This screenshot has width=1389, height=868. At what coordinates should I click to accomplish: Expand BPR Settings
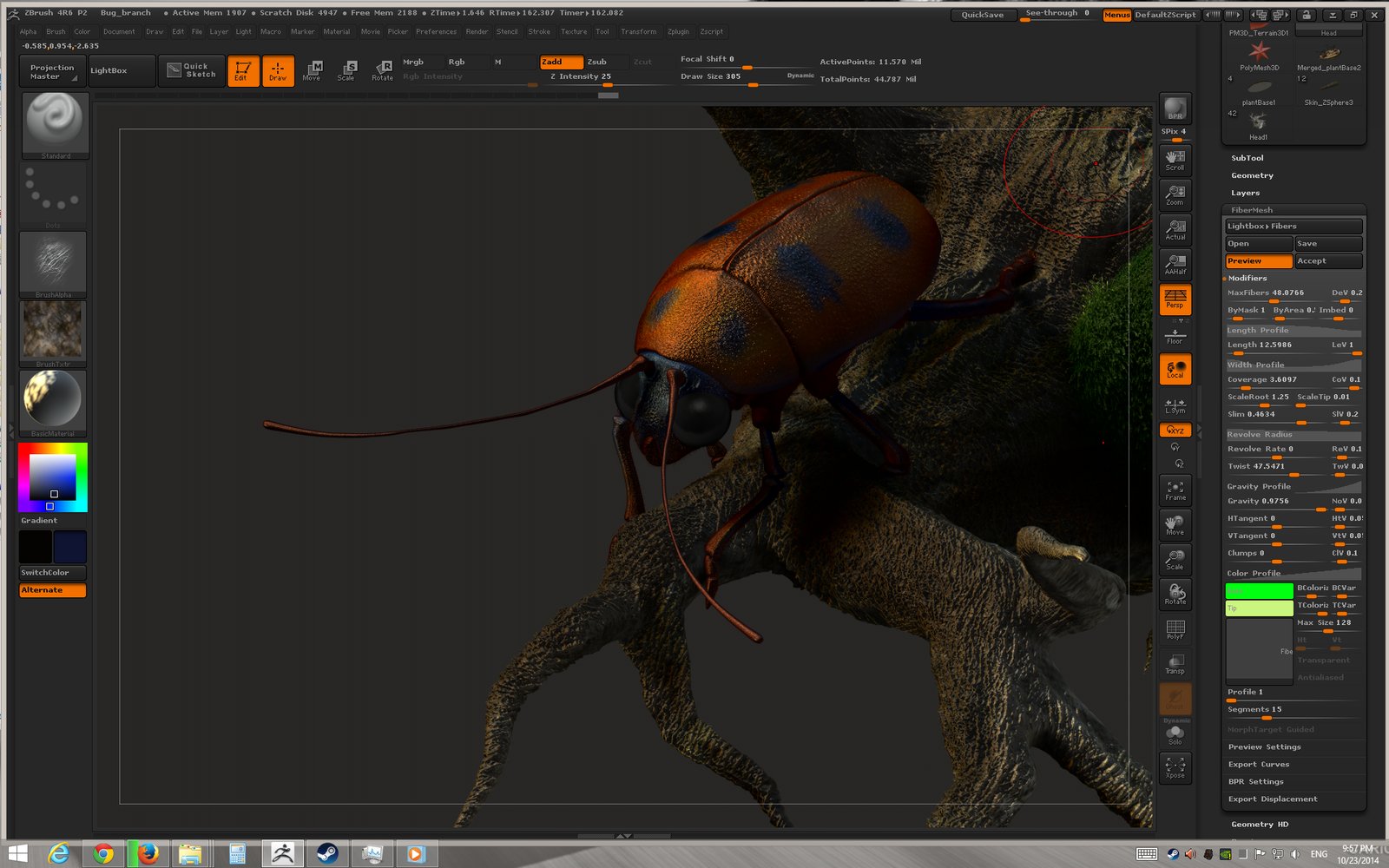pyautogui.click(x=1255, y=782)
